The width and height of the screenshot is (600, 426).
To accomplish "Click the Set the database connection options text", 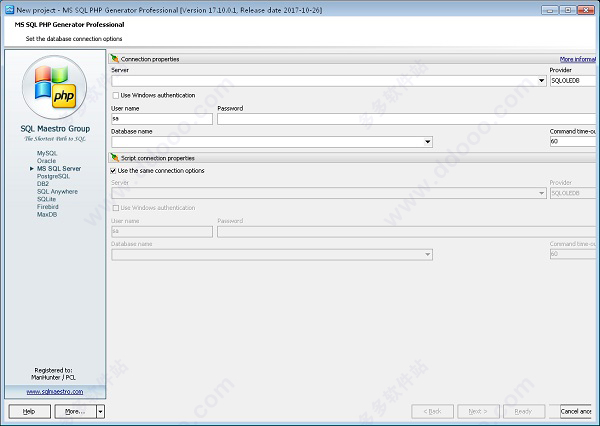I will pos(74,39).
